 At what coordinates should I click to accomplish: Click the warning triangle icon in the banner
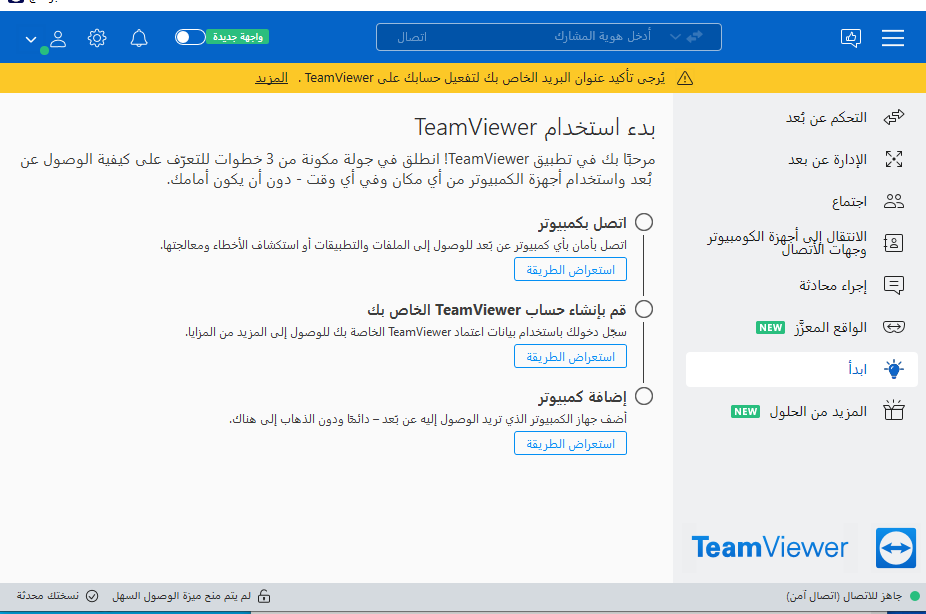[684, 78]
